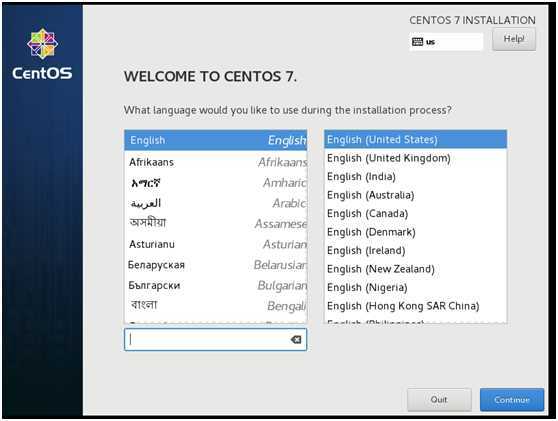Select English in the language list

216,140
